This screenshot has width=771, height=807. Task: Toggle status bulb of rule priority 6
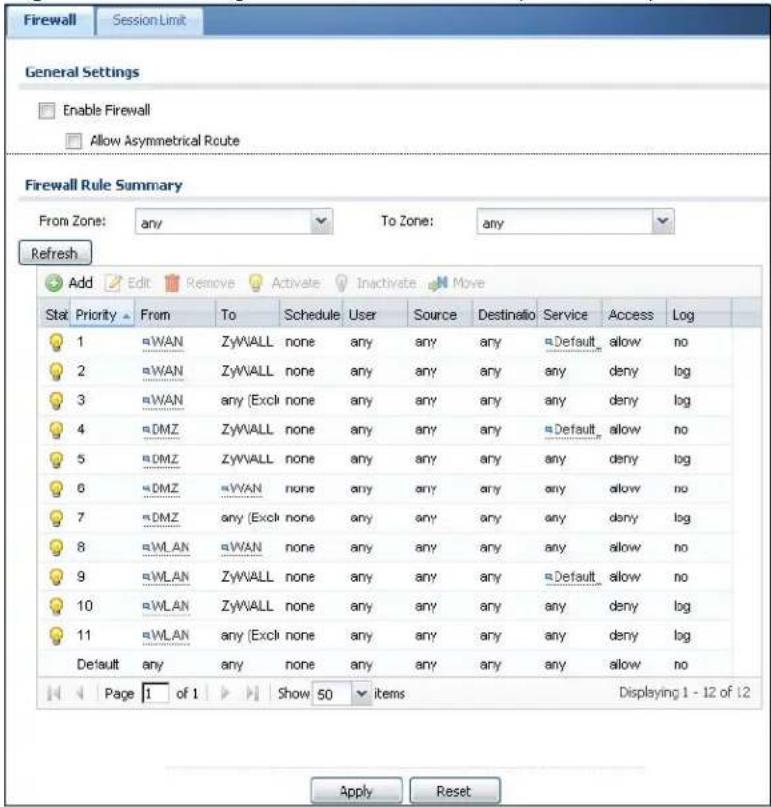(x=56, y=488)
